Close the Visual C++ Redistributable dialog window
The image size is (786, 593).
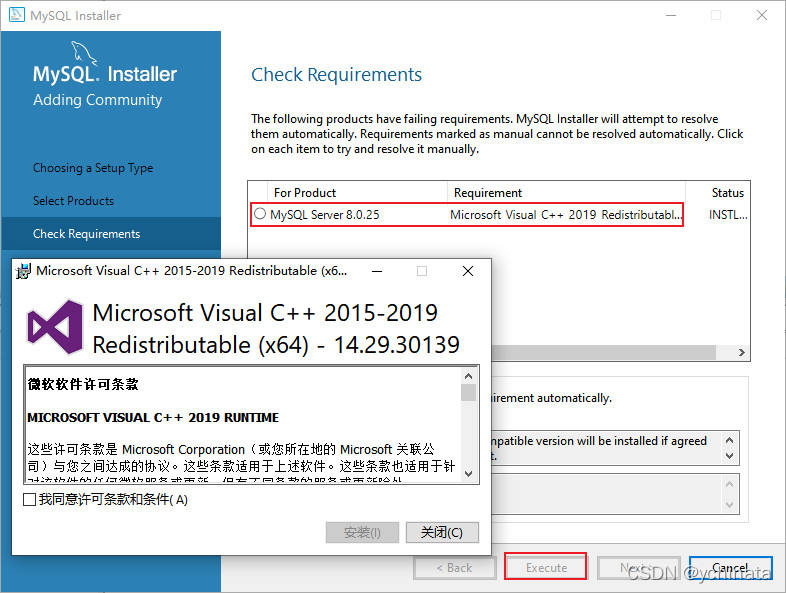[468, 271]
